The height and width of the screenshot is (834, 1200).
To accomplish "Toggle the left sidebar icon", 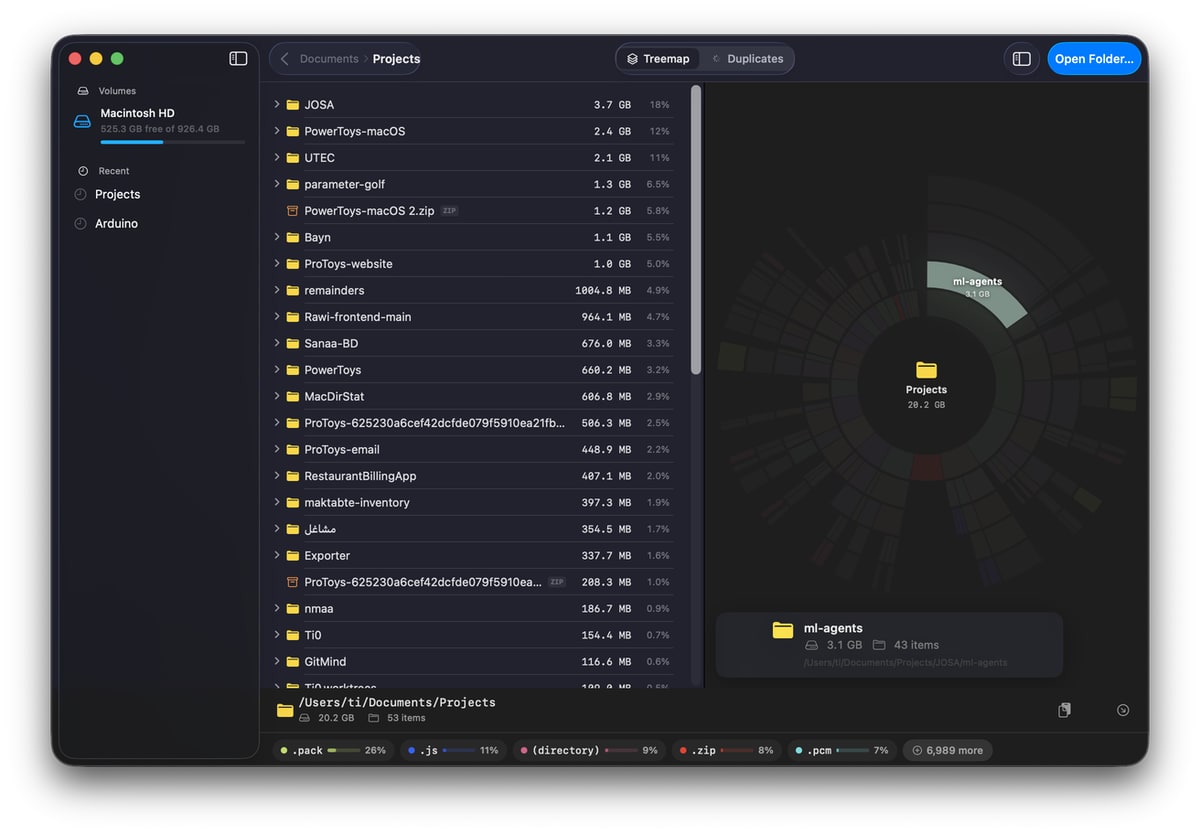I will pyautogui.click(x=238, y=59).
